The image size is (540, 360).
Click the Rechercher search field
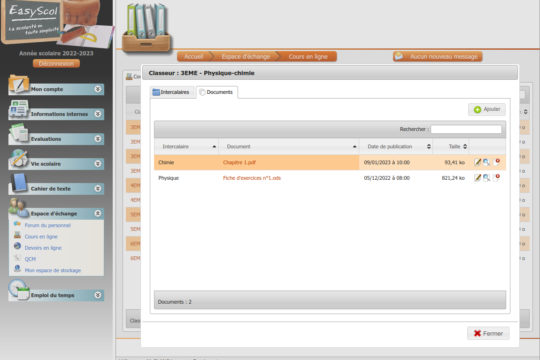[x=466, y=129]
